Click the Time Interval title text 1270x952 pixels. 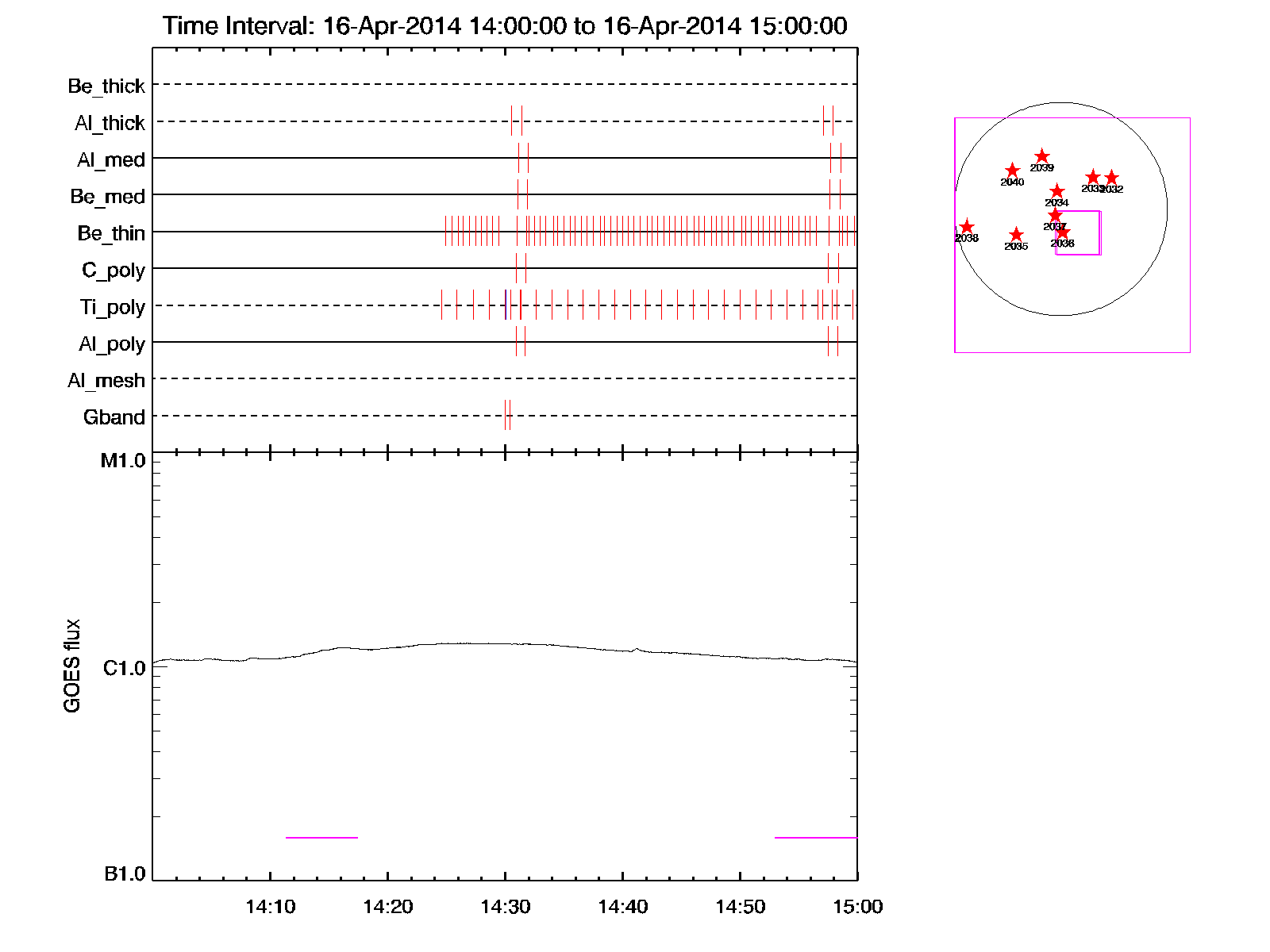click(505, 25)
